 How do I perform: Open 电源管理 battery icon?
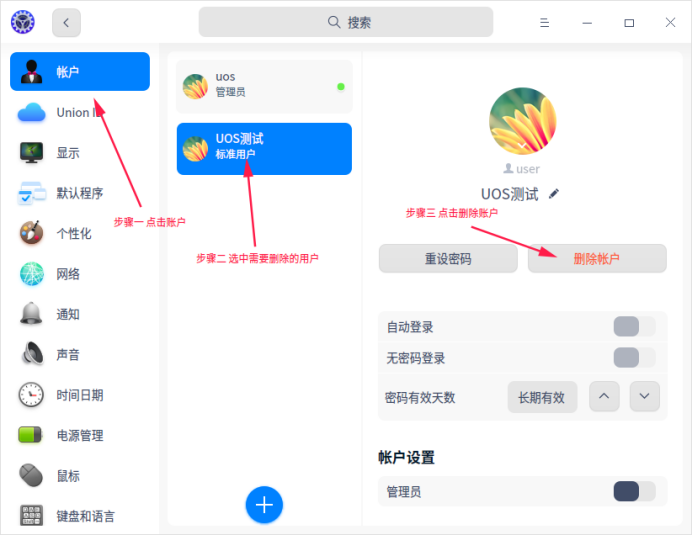click(x=30, y=435)
